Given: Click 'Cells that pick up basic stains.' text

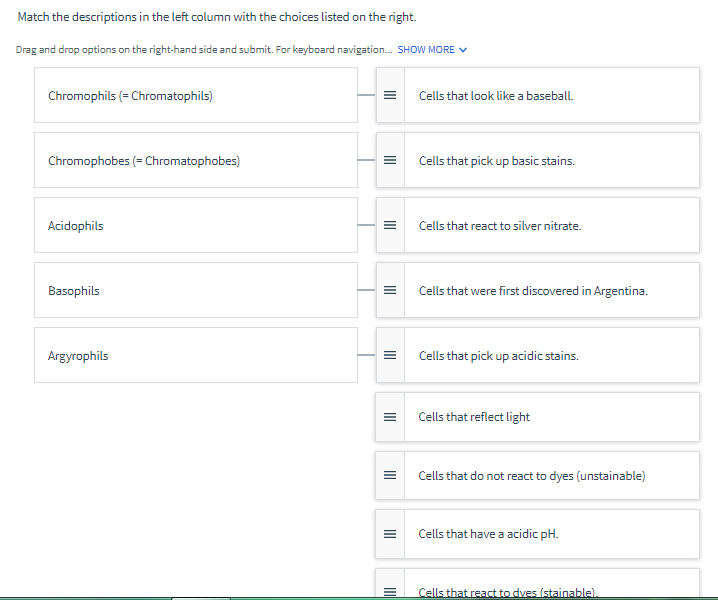Looking at the screenshot, I should click(497, 161).
